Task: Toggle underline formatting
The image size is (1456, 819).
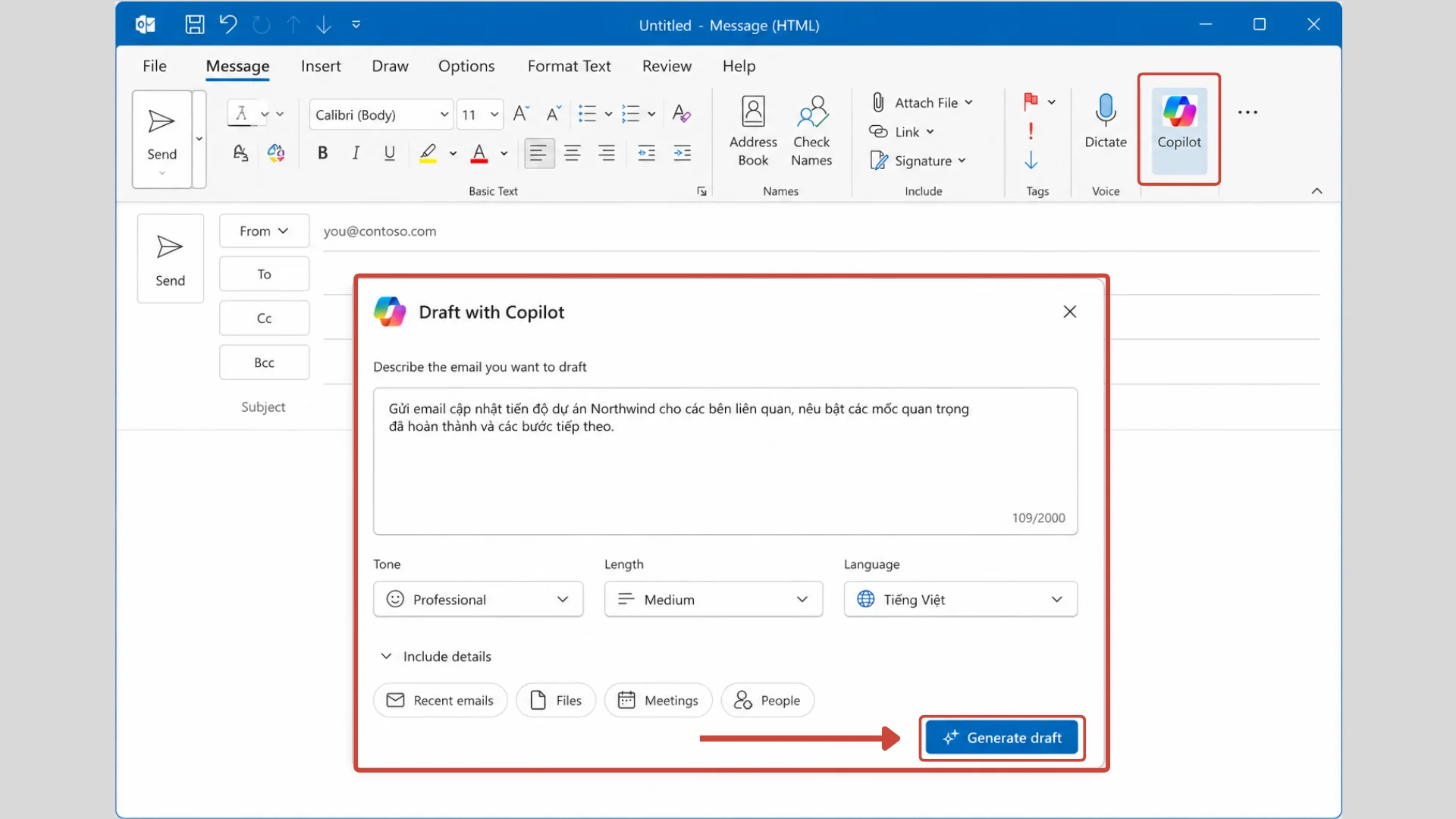Action: pos(390,153)
